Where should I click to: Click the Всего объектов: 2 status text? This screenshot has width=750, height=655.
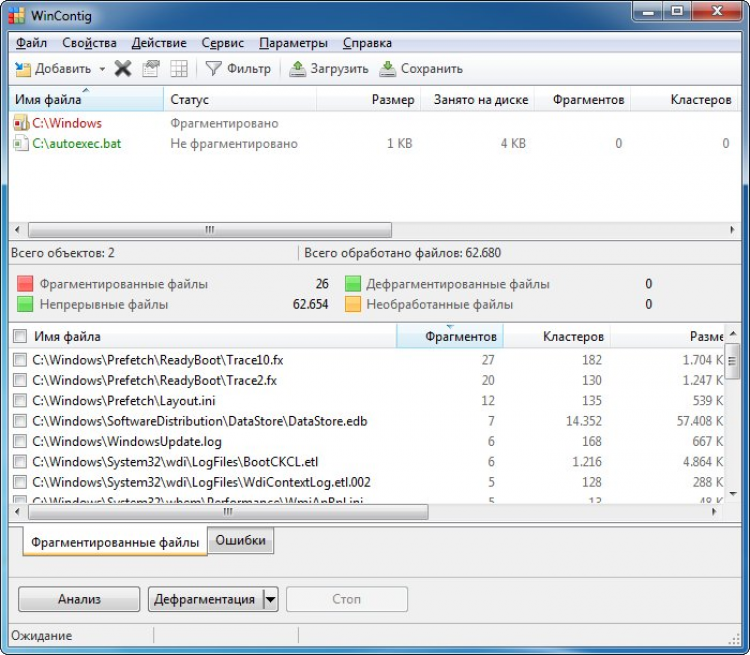[63, 253]
